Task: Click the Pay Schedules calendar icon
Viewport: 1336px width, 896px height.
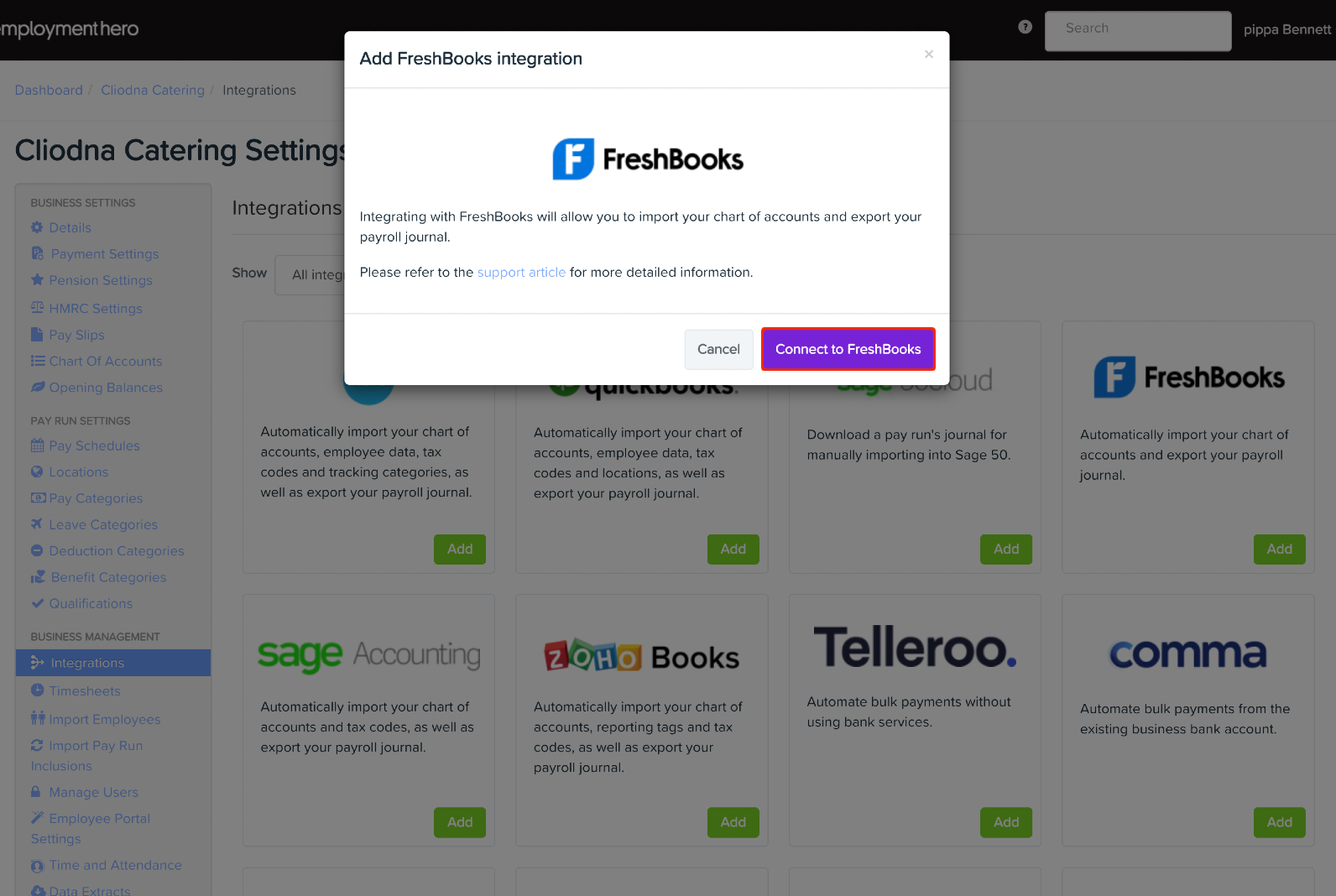Action: click(x=37, y=445)
